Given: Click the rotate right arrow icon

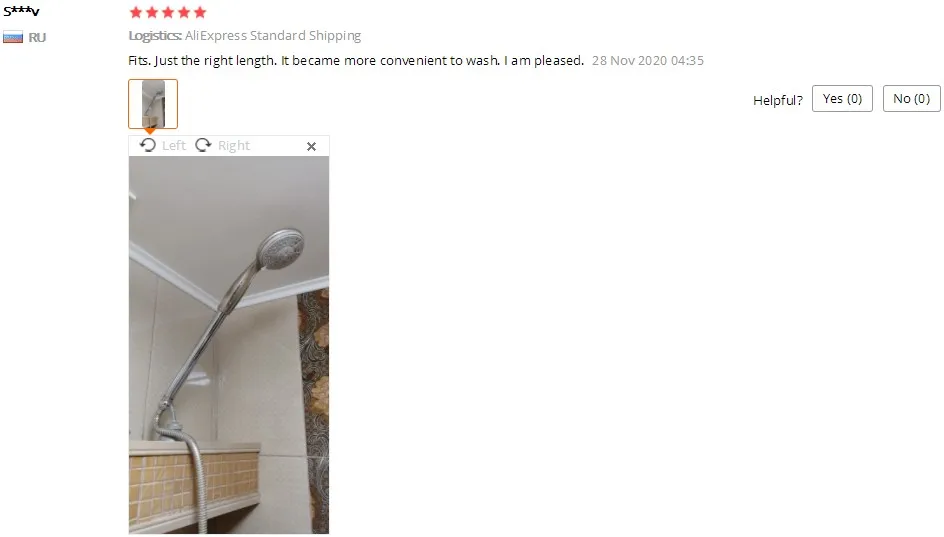Looking at the screenshot, I should (203, 145).
